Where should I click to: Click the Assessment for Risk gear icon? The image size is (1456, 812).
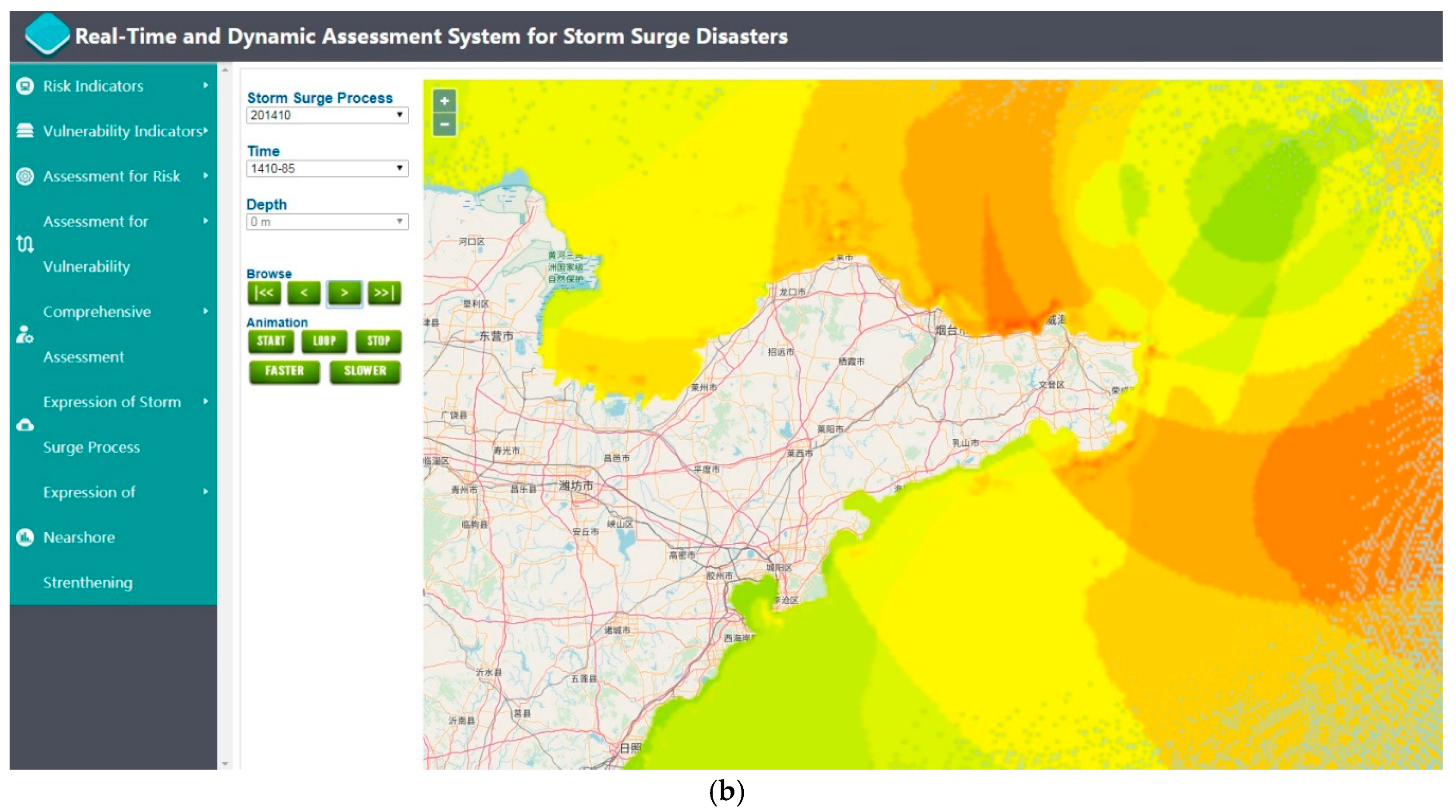click(x=25, y=176)
